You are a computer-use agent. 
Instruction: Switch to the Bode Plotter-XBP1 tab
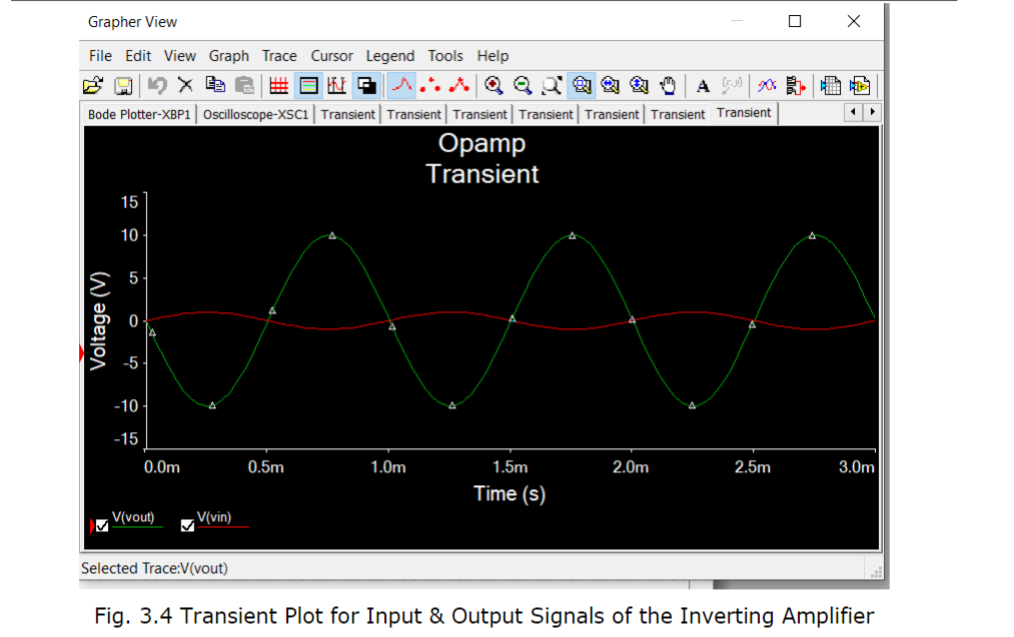tap(139, 115)
